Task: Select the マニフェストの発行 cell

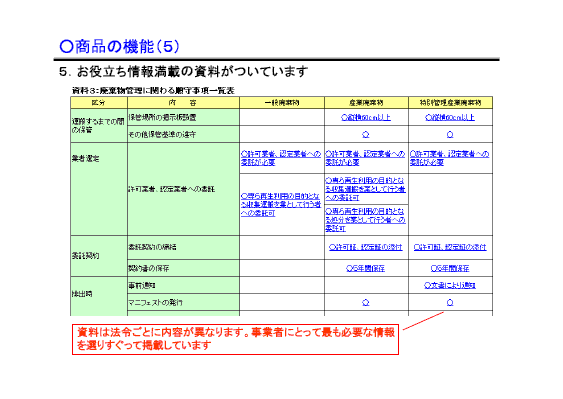Action: point(183,302)
